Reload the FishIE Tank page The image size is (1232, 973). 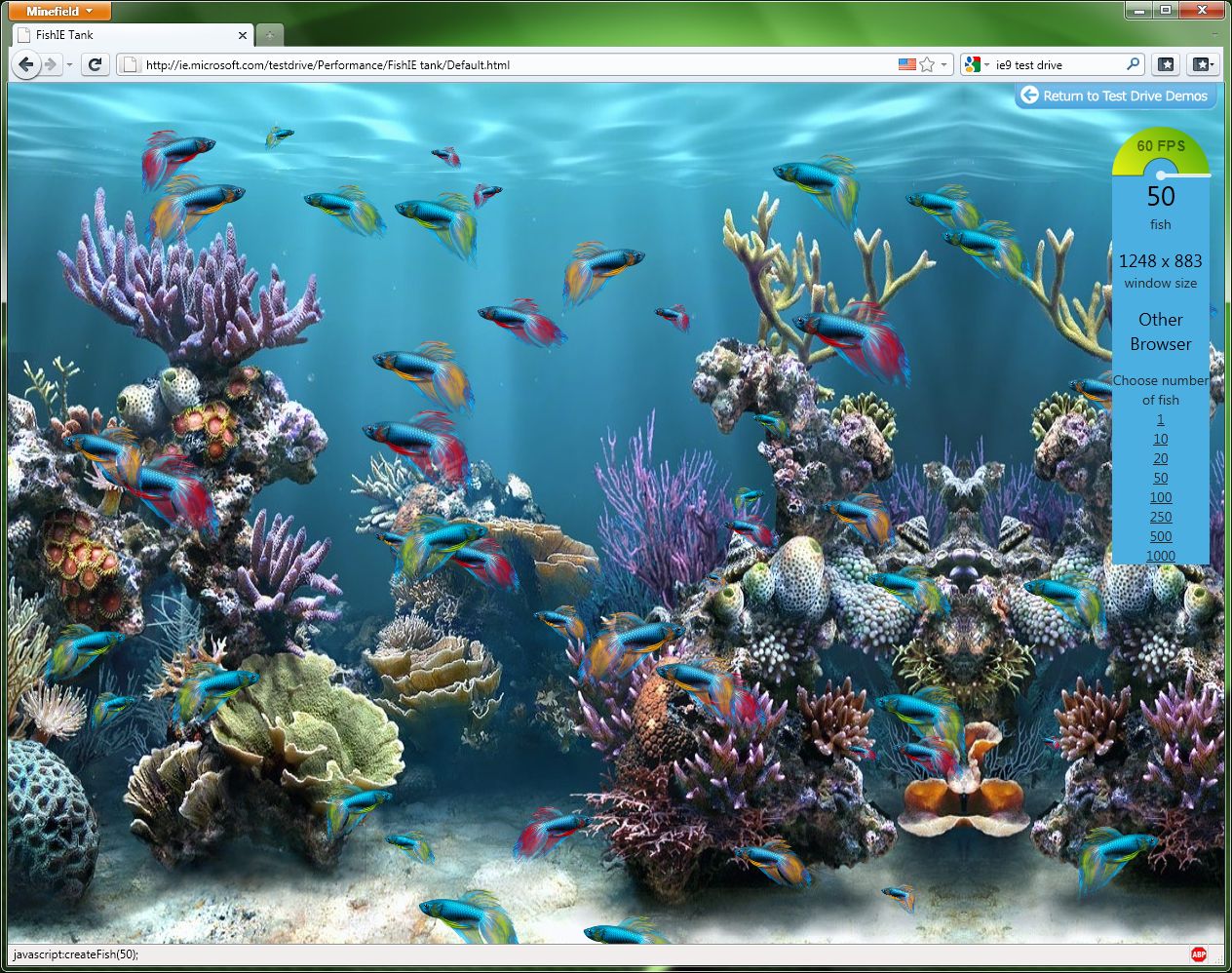pyautogui.click(x=95, y=65)
